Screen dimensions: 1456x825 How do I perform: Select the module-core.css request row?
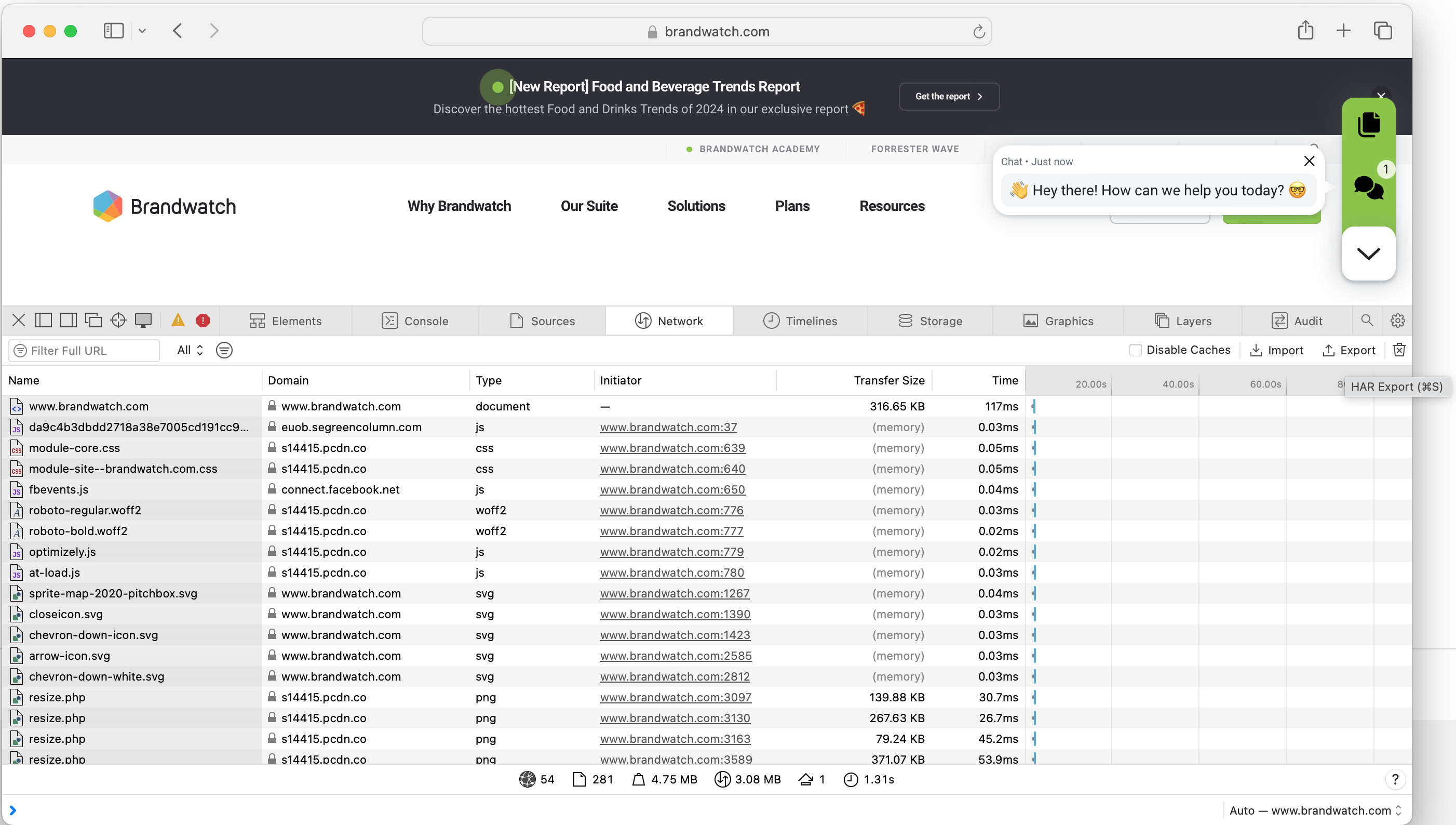click(x=707, y=448)
